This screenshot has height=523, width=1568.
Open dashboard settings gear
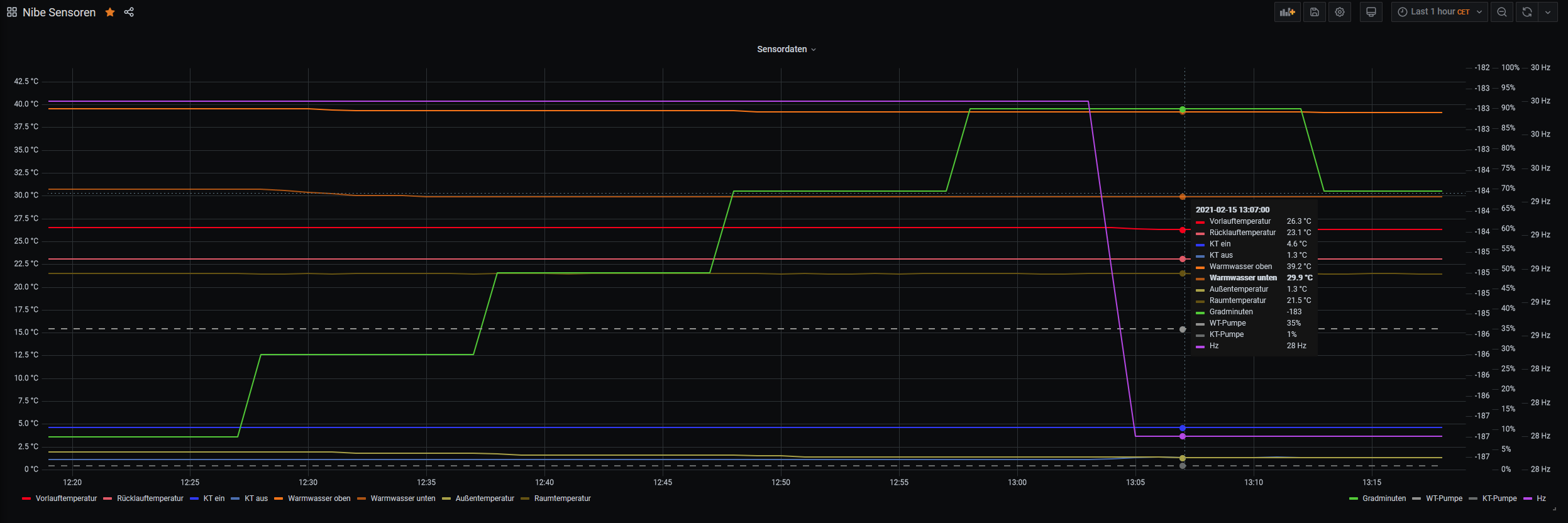1340,12
